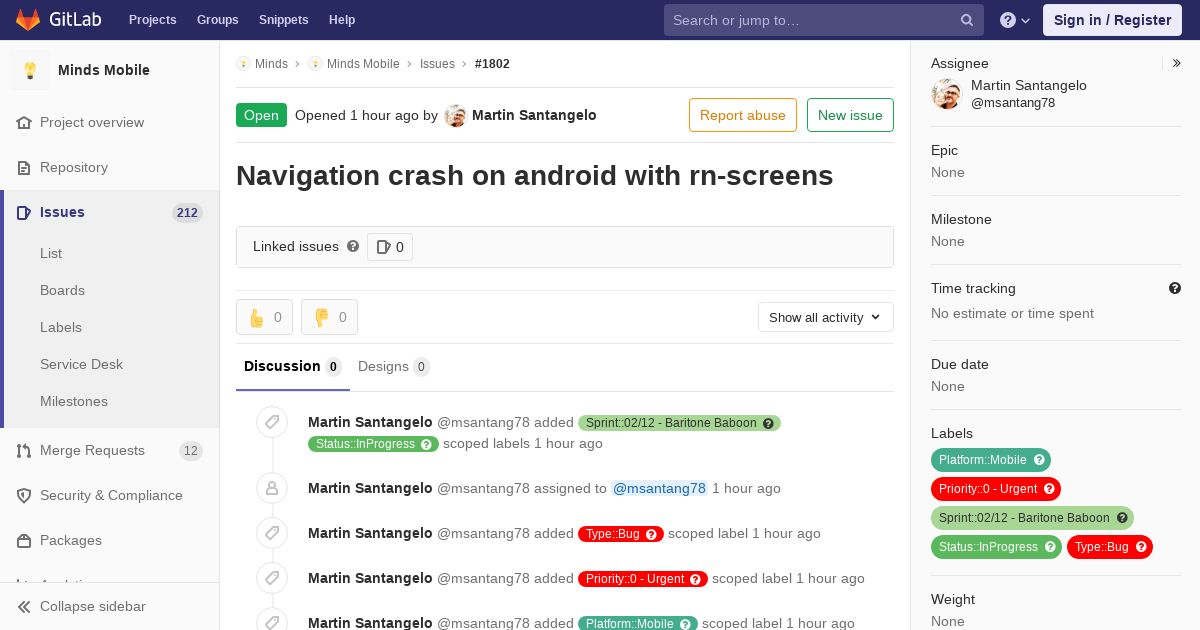Click the thumbs down emoji button
Screen dimensions: 1200x630
pos(329,317)
